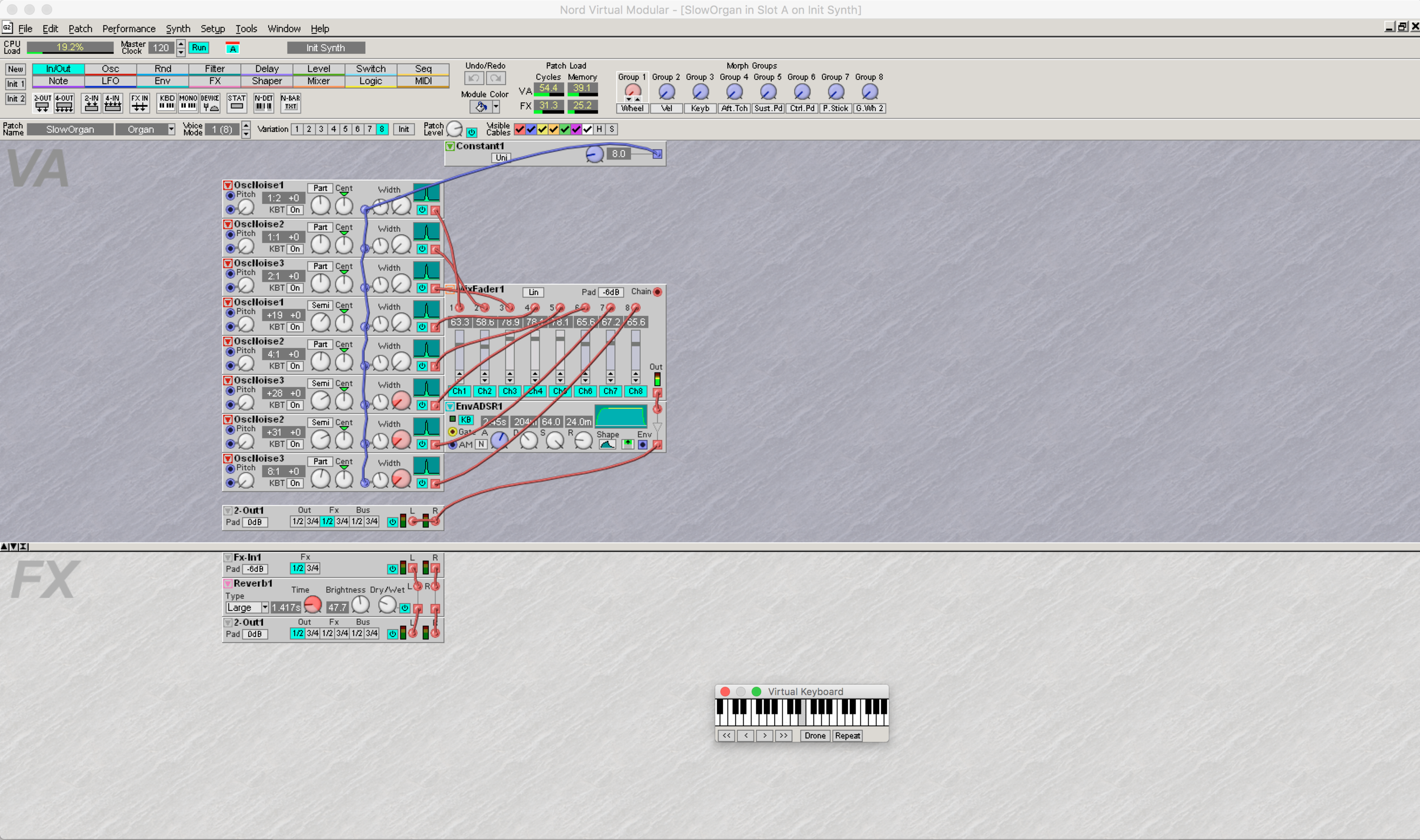Click the variation Init button
Viewport: 1420px width, 840px height.
pos(403,129)
